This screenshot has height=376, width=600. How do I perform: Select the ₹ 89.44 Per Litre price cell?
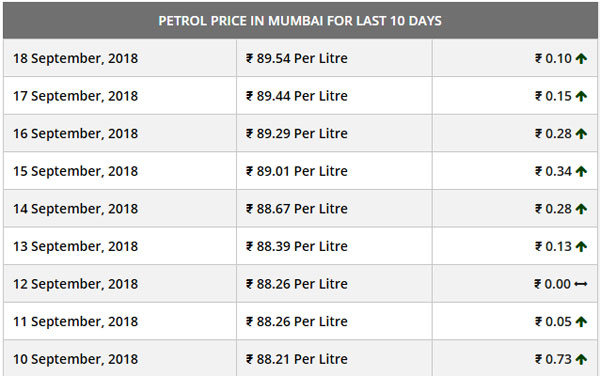coord(334,96)
